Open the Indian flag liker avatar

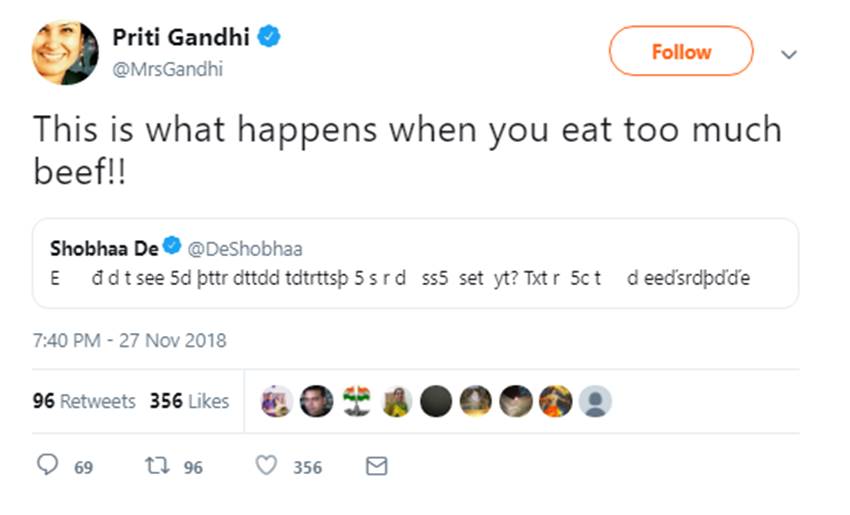[356, 401]
